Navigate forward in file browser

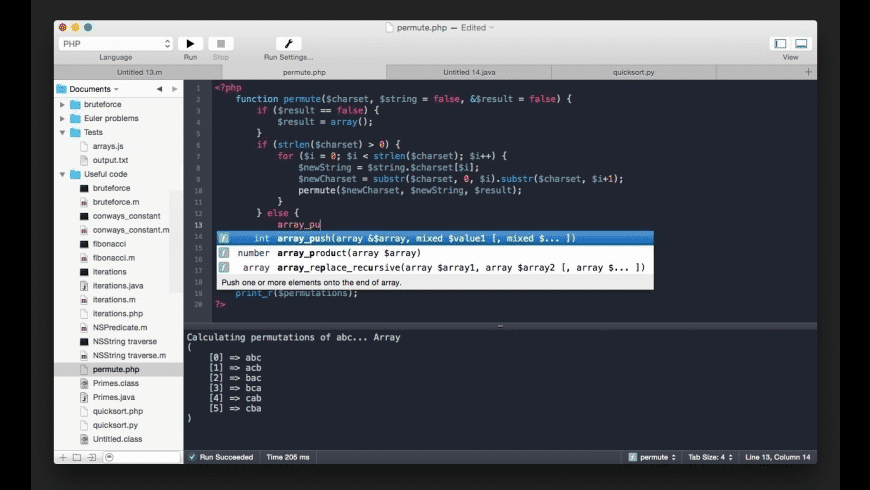pos(173,89)
